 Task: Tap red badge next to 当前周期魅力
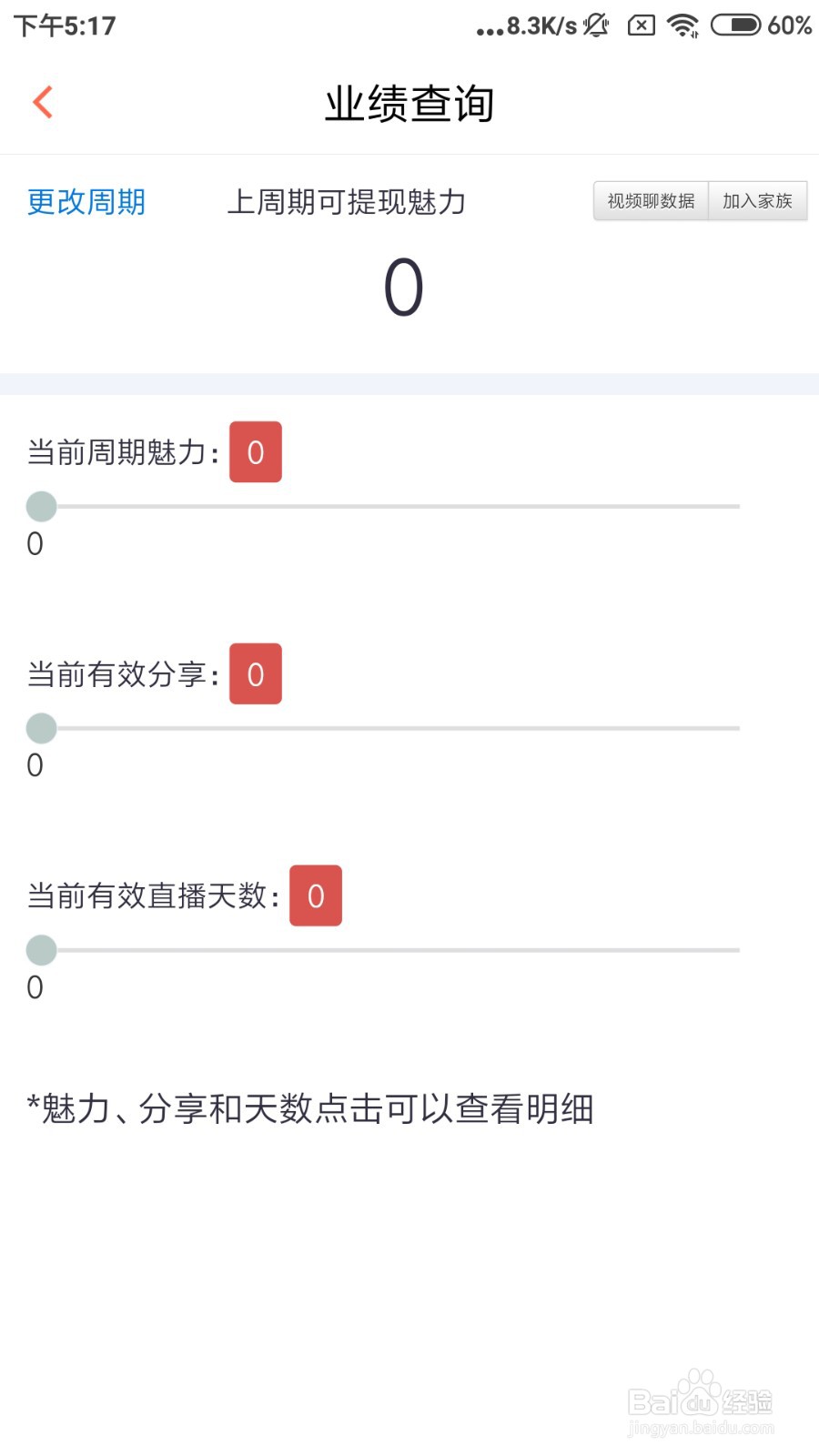pos(256,452)
